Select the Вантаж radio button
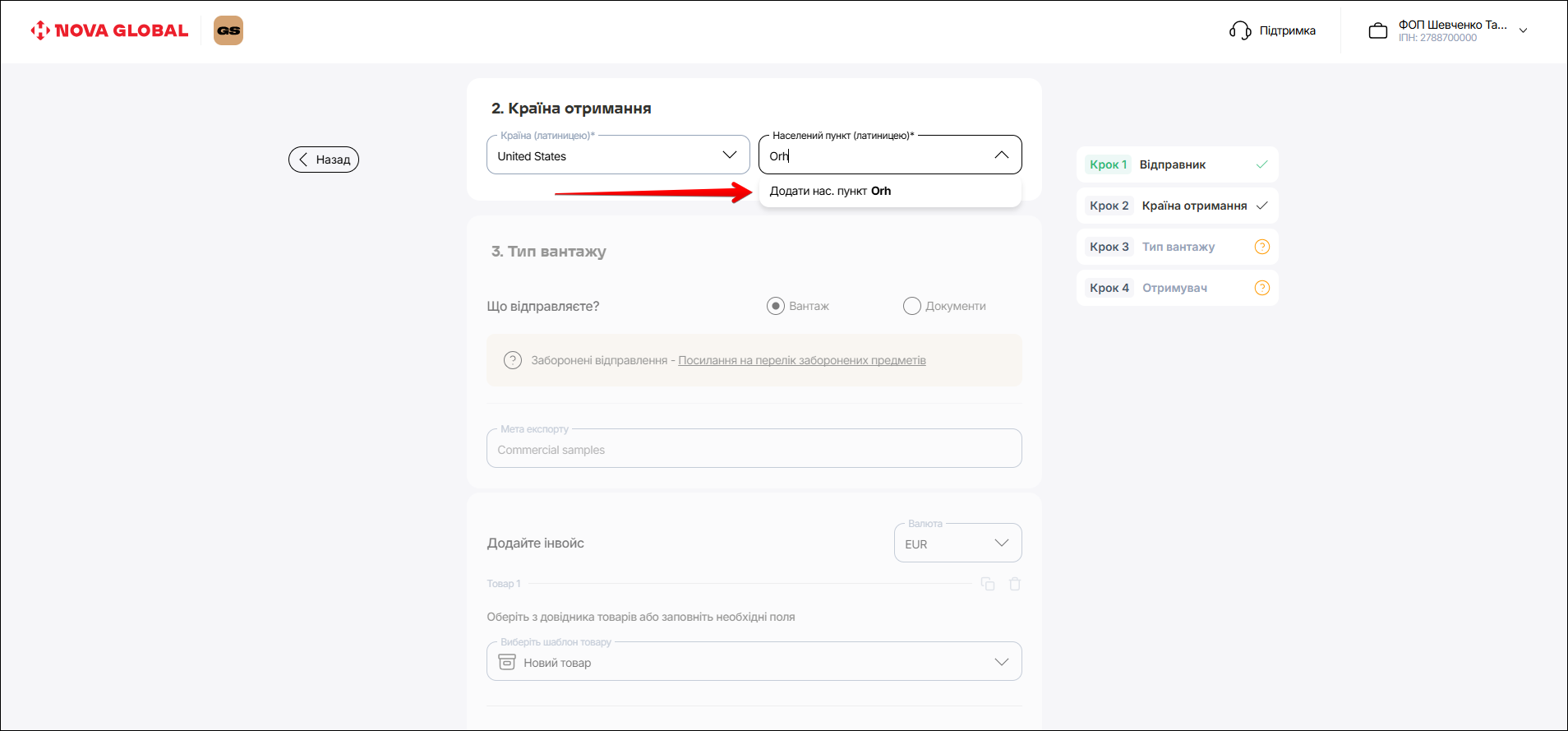 (x=775, y=306)
